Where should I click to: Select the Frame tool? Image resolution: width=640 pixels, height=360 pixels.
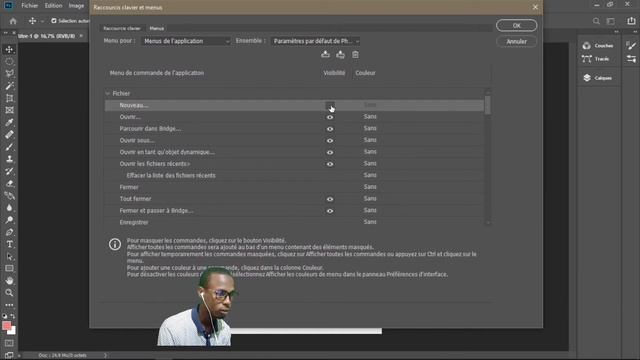(x=9, y=110)
